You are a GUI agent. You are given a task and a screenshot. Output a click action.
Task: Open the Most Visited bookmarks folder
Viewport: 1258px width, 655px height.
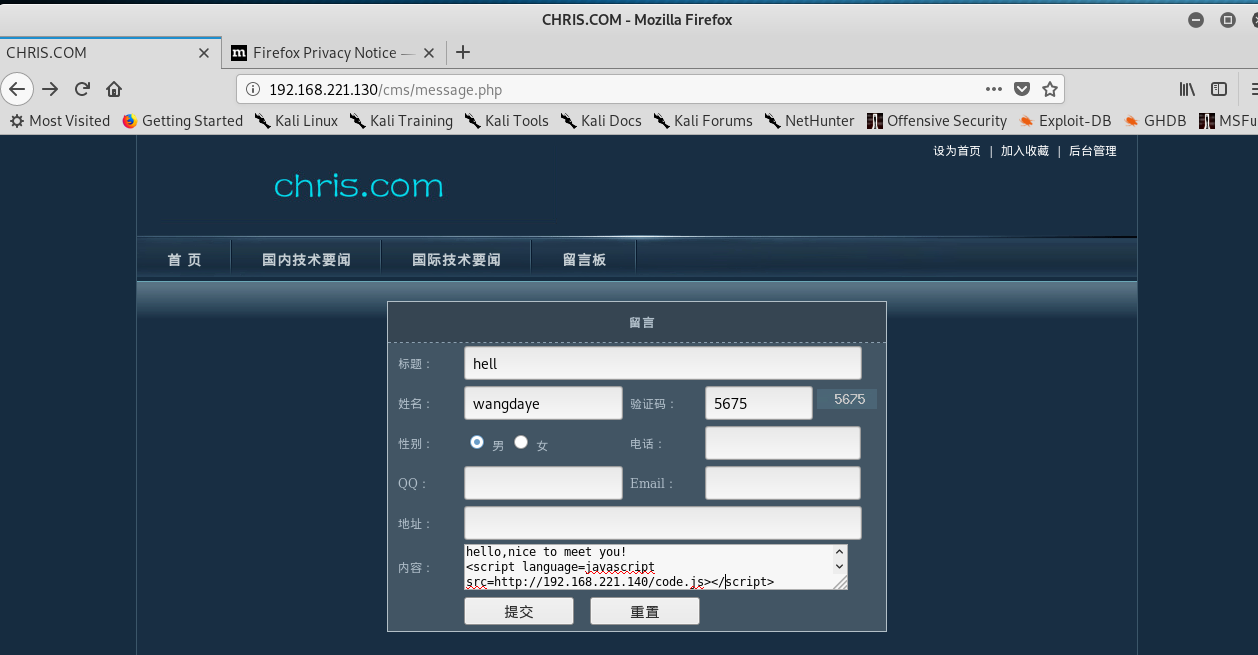[59, 120]
